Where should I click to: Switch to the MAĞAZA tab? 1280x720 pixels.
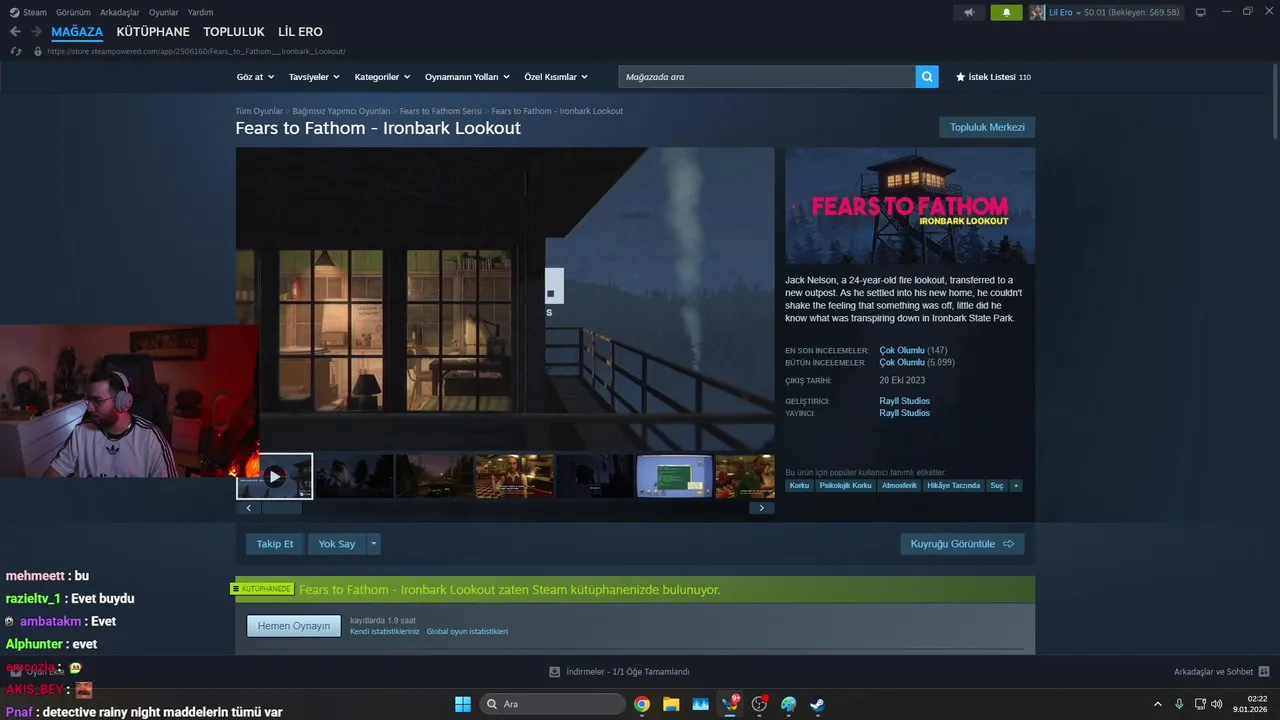pyautogui.click(x=77, y=32)
